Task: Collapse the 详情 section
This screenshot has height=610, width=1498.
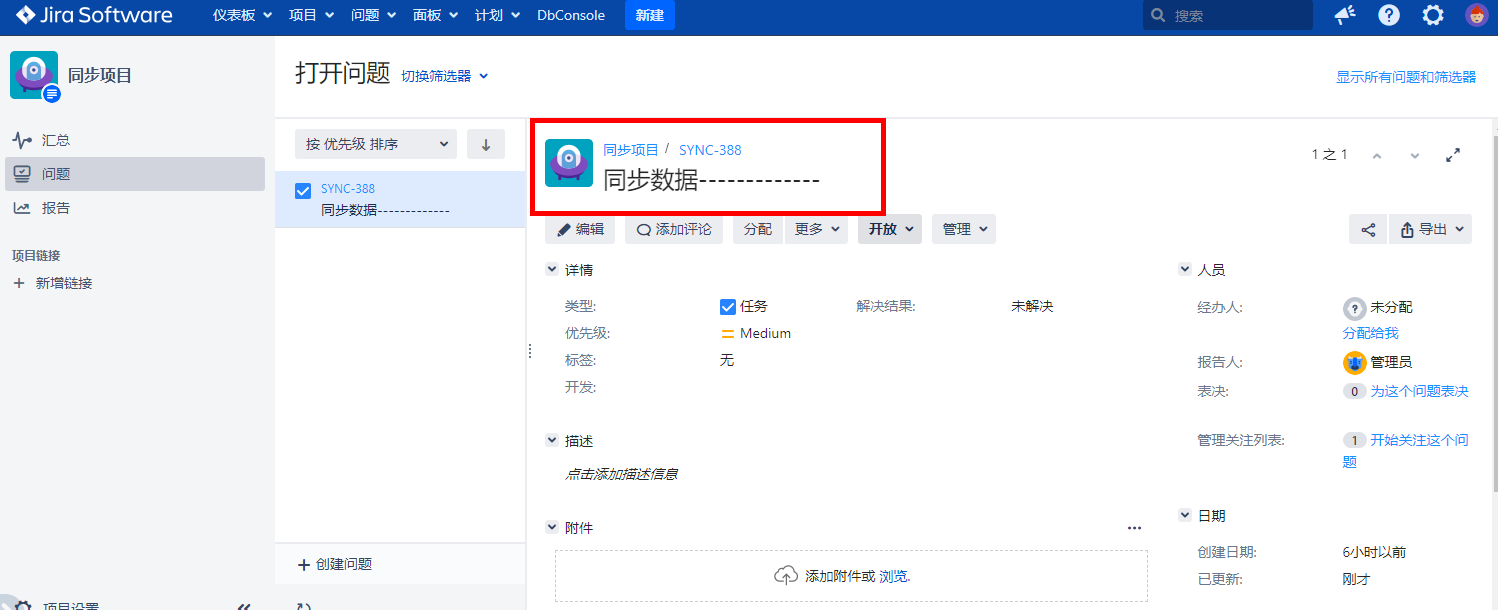Action: [x=552, y=270]
